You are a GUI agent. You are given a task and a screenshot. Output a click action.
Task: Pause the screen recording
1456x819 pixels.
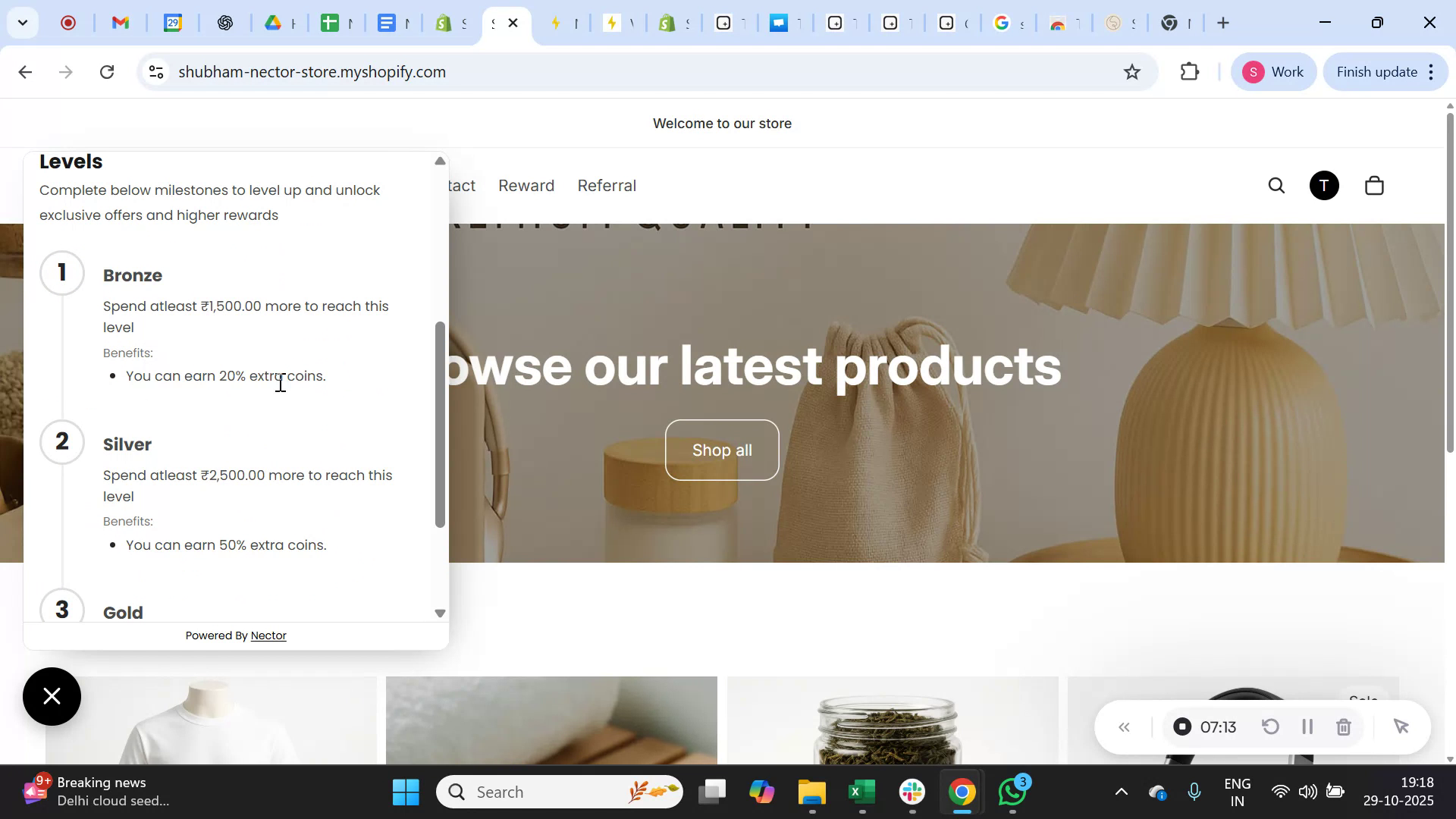(x=1307, y=726)
